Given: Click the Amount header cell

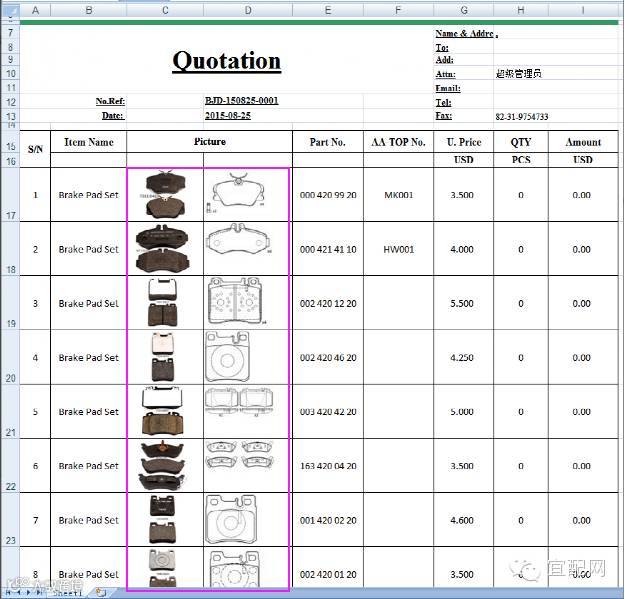Looking at the screenshot, I should (583, 142).
